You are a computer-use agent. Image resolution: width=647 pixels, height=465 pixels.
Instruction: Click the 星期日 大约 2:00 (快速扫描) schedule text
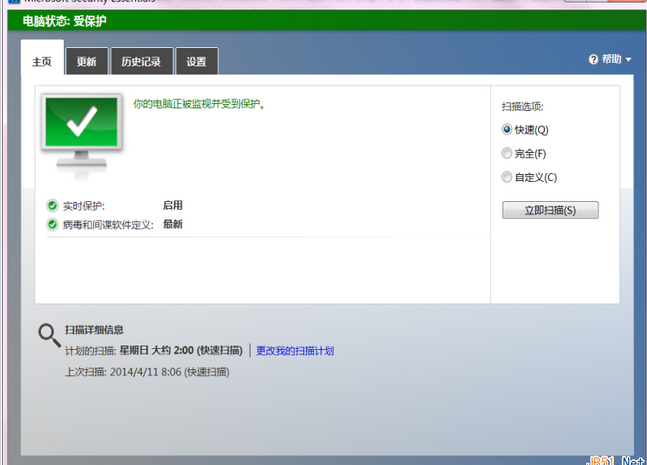point(181,351)
